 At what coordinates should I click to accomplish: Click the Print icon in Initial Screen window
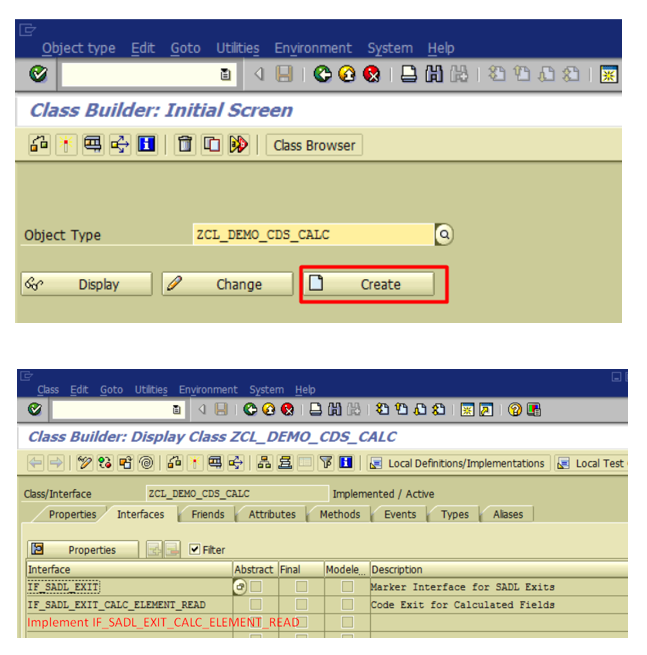coord(408,74)
